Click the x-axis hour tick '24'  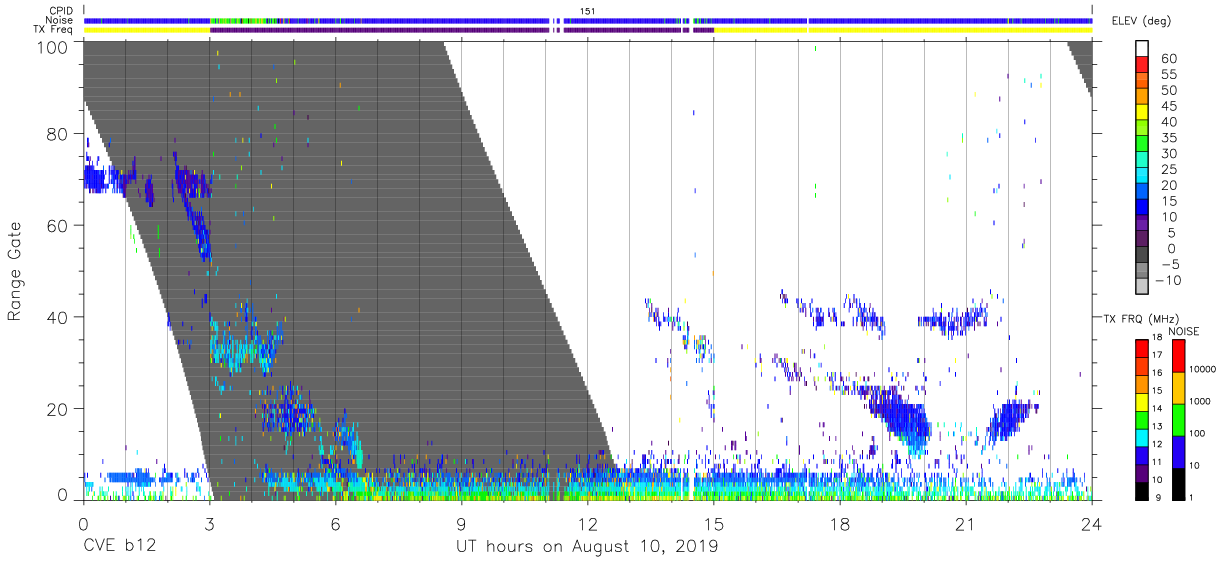click(x=1092, y=524)
